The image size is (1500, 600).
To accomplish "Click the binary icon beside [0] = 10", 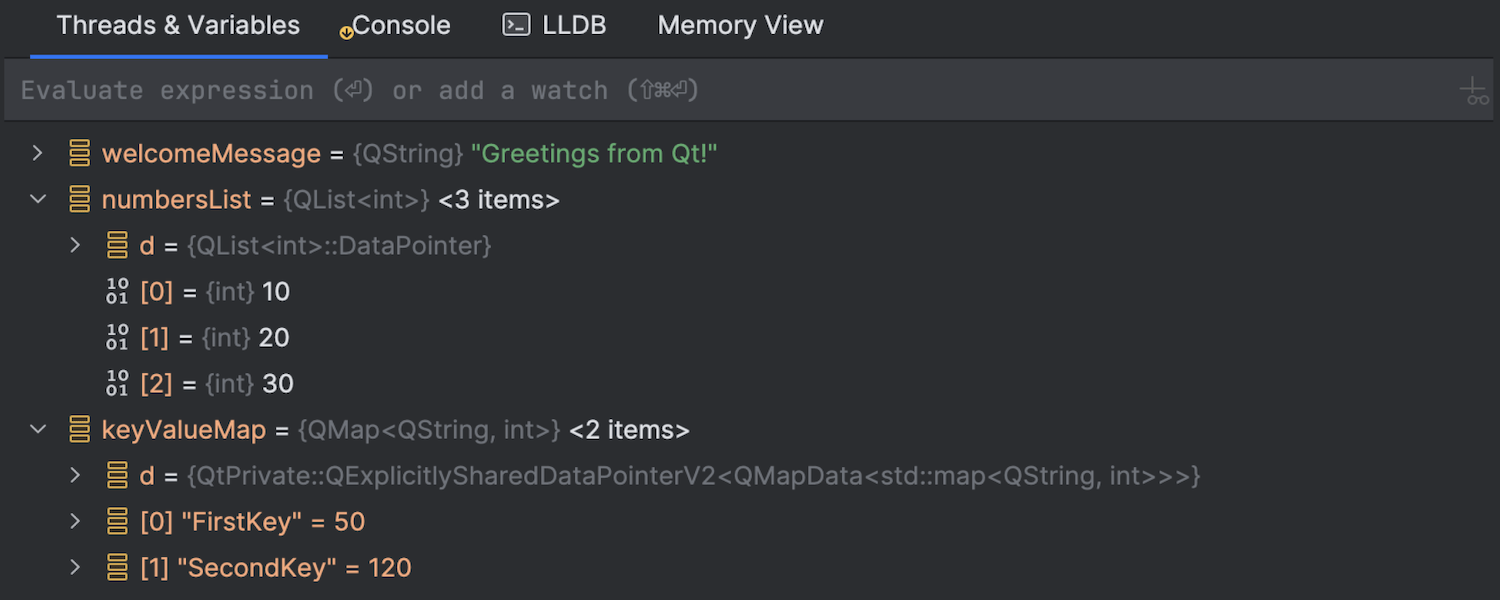I will click(117, 292).
